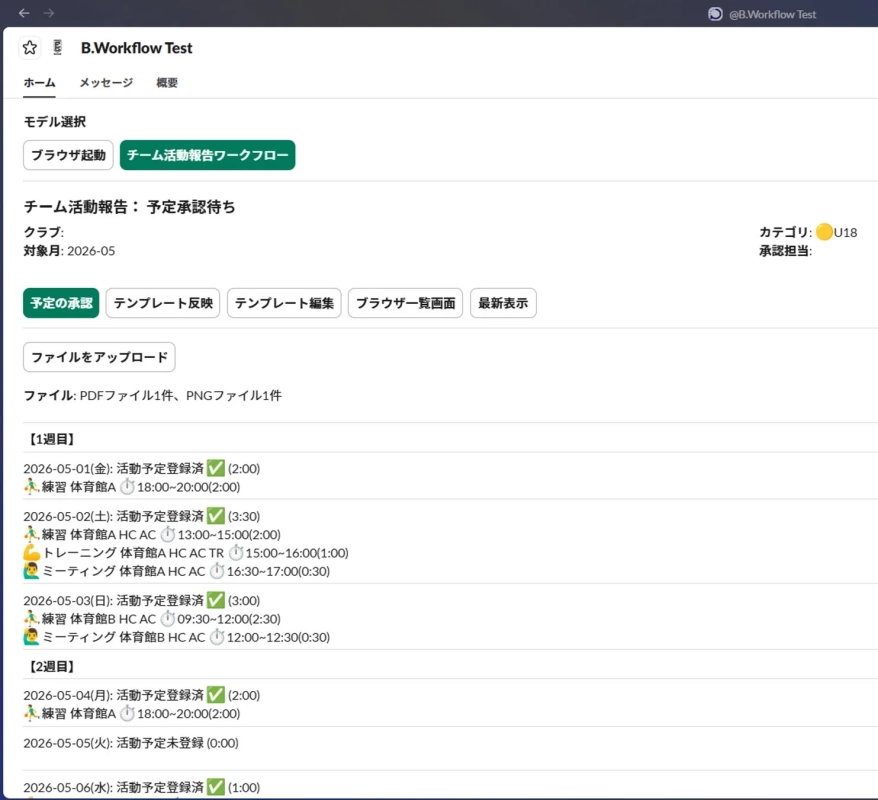
Task: Navigate back using the left arrow
Action: pyautogui.click(x=22, y=13)
